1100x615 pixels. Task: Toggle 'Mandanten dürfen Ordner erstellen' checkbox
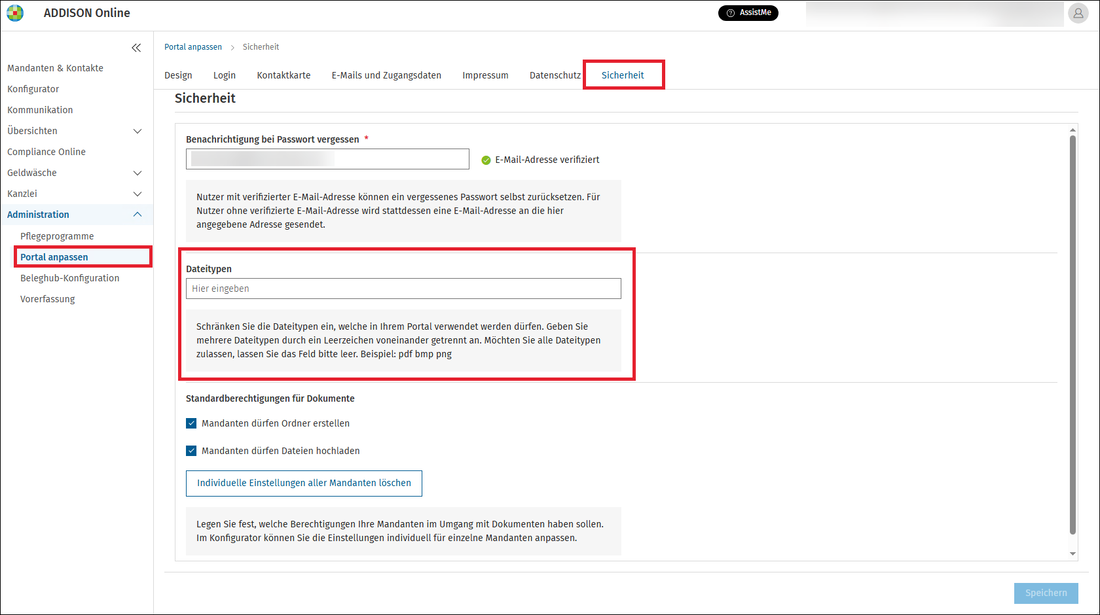coord(191,424)
